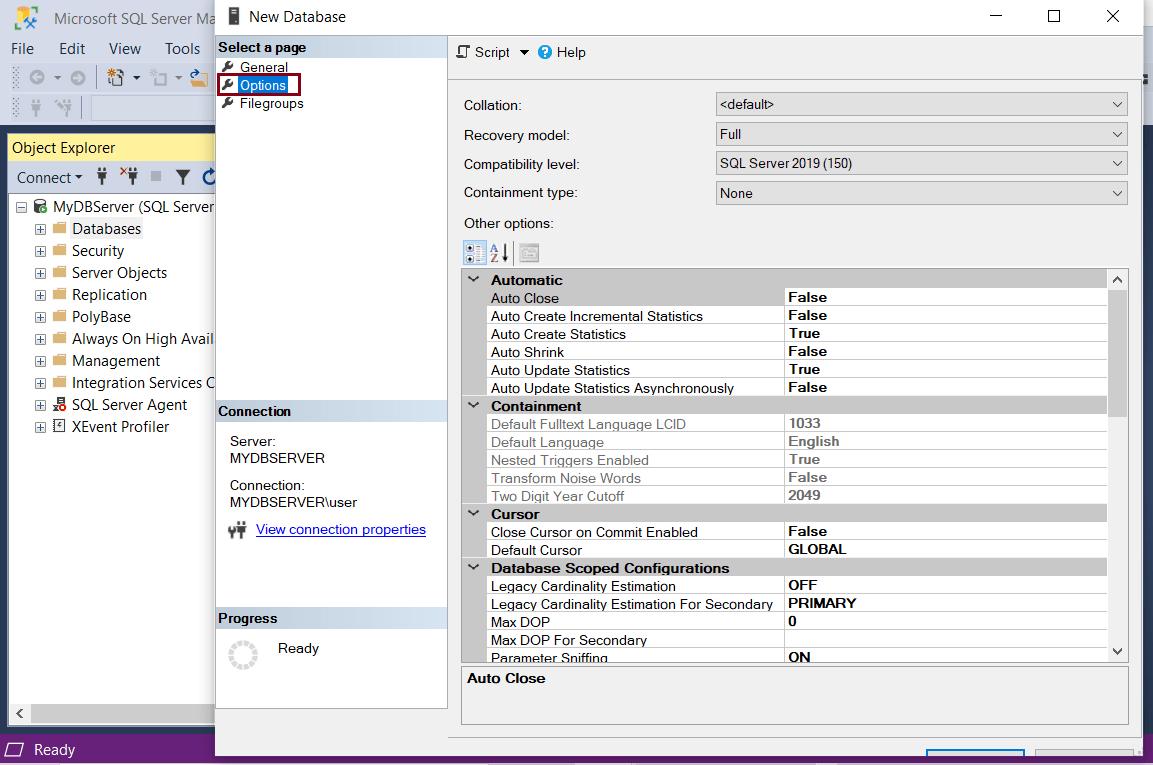Select the Tools menu
Image resolution: width=1153 pixels, height=765 pixels.
click(182, 48)
